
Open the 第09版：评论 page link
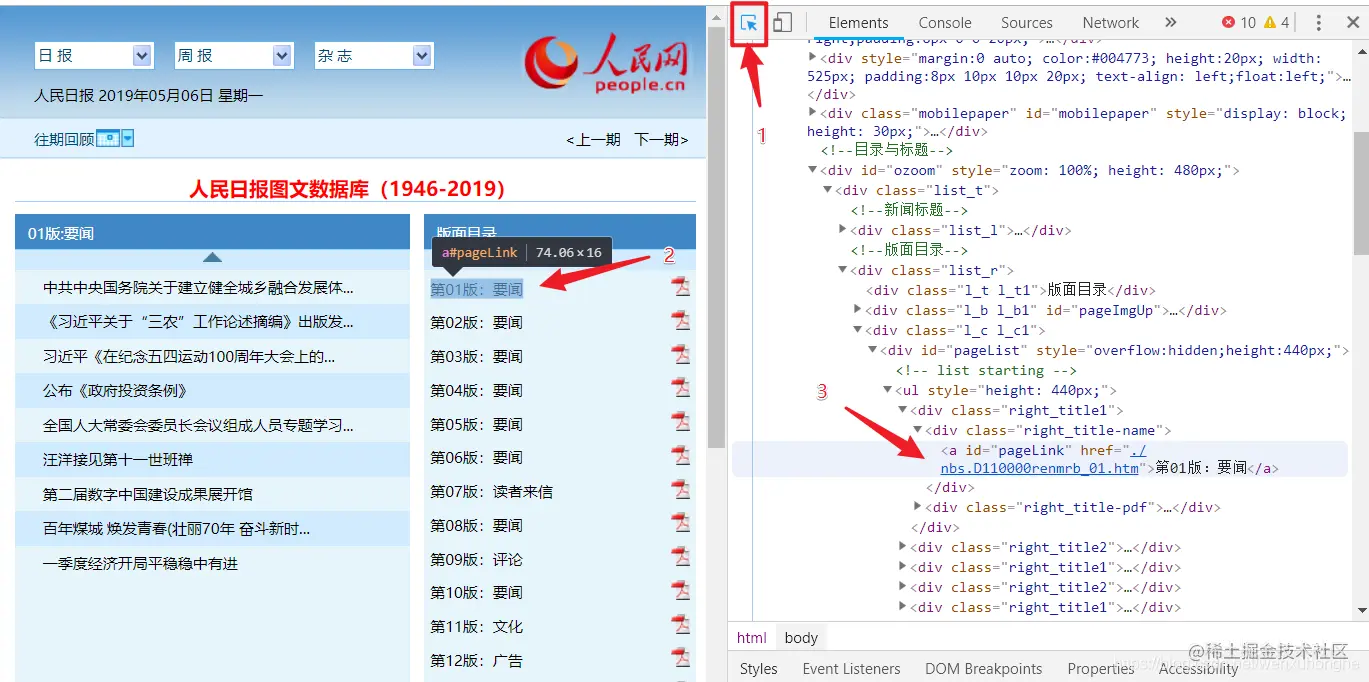[x=476, y=559]
